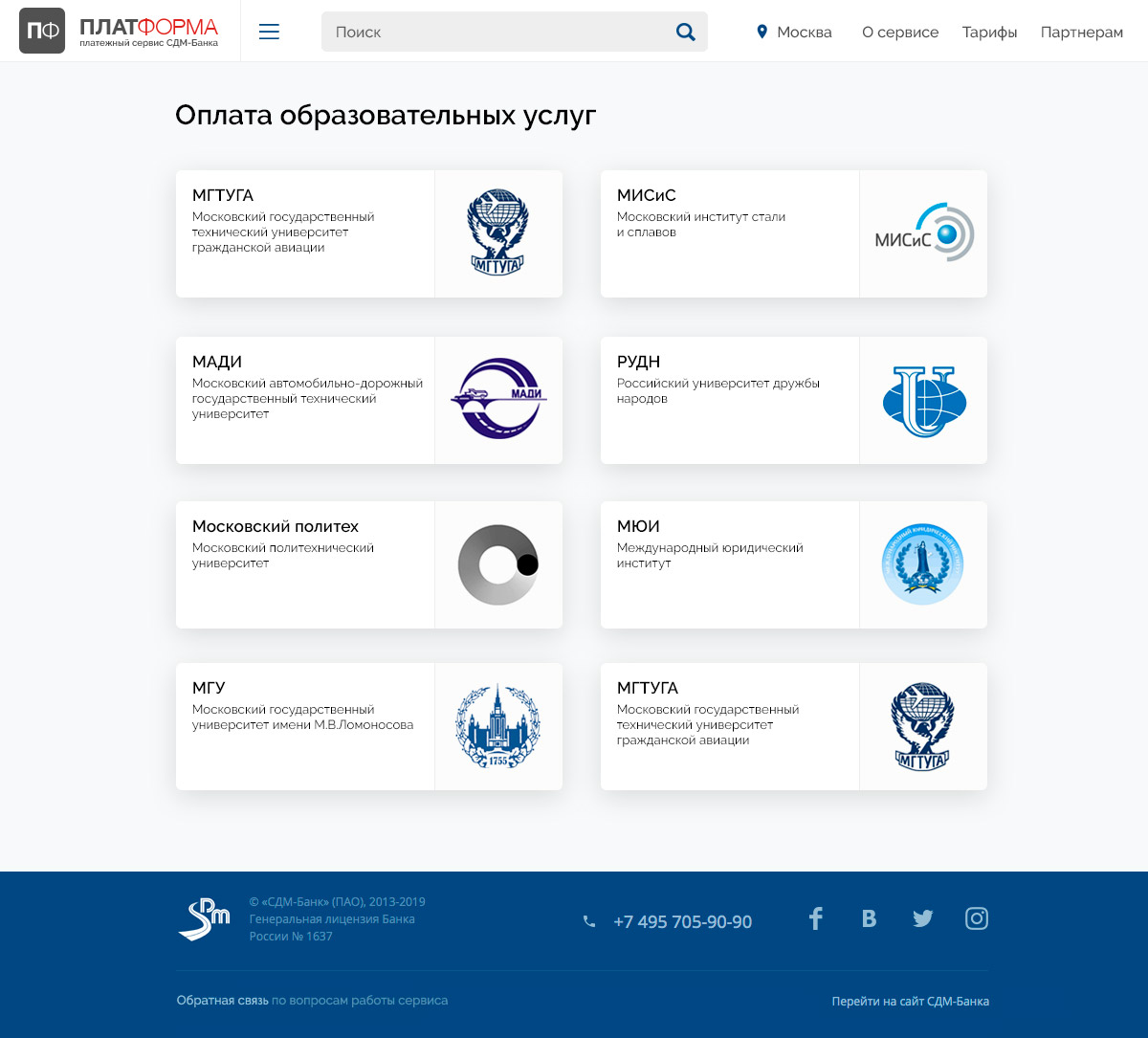The height and width of the screenshot is (1038, 1148).
Task: Open the РУДН card title
Action: click(x=639, y=362)
